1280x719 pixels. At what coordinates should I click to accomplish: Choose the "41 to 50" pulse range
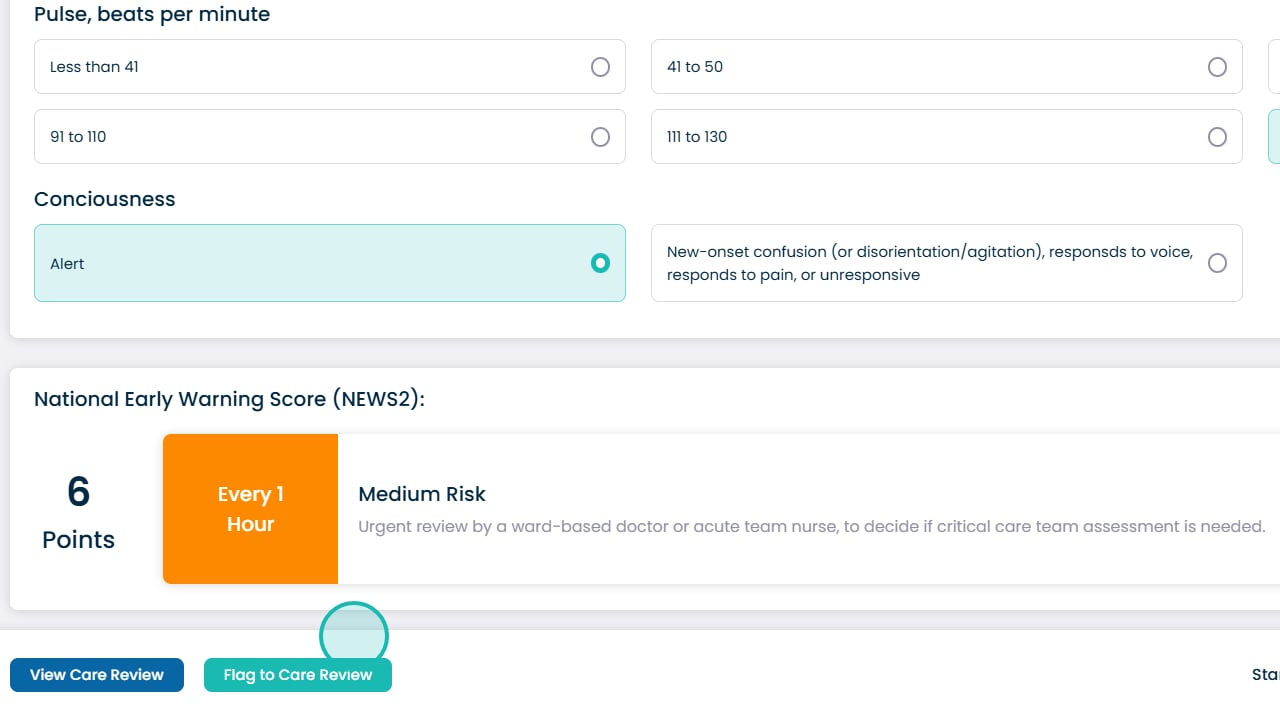(x=946, y=67)
